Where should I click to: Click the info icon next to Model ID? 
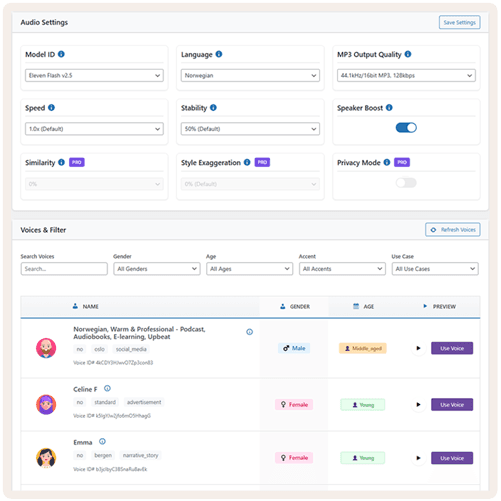(61, 54)
